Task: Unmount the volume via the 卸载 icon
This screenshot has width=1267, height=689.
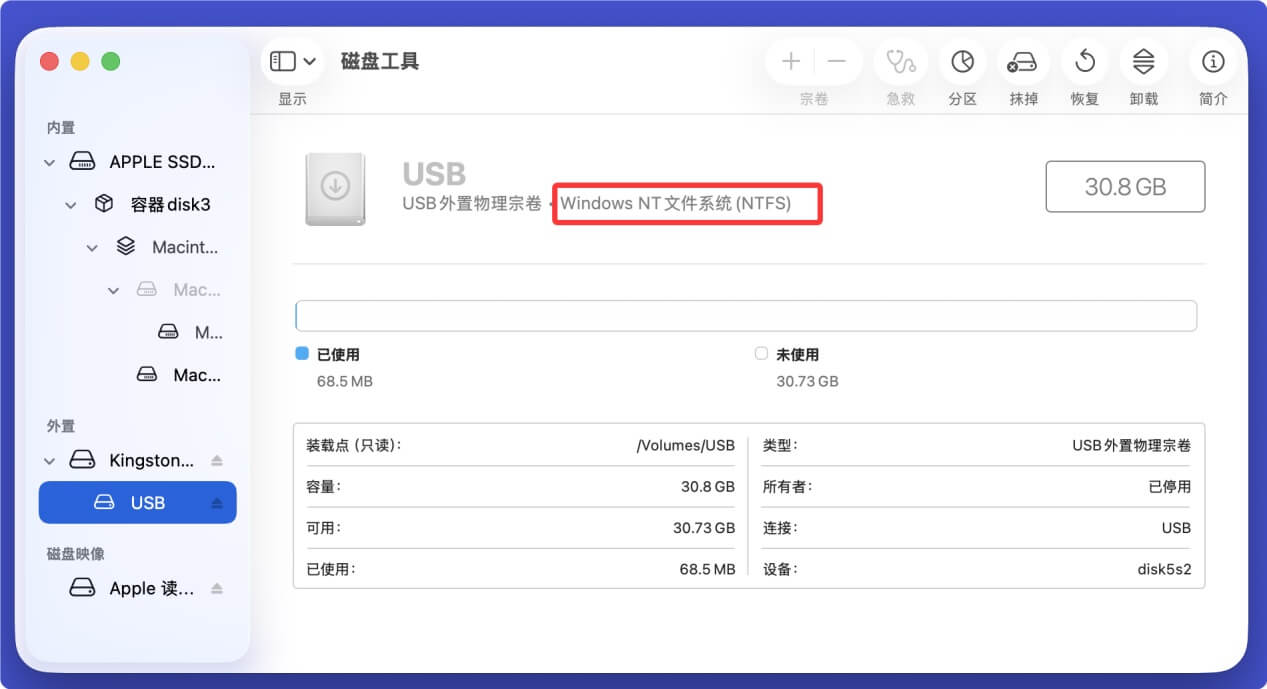Action: (1143, 60)
